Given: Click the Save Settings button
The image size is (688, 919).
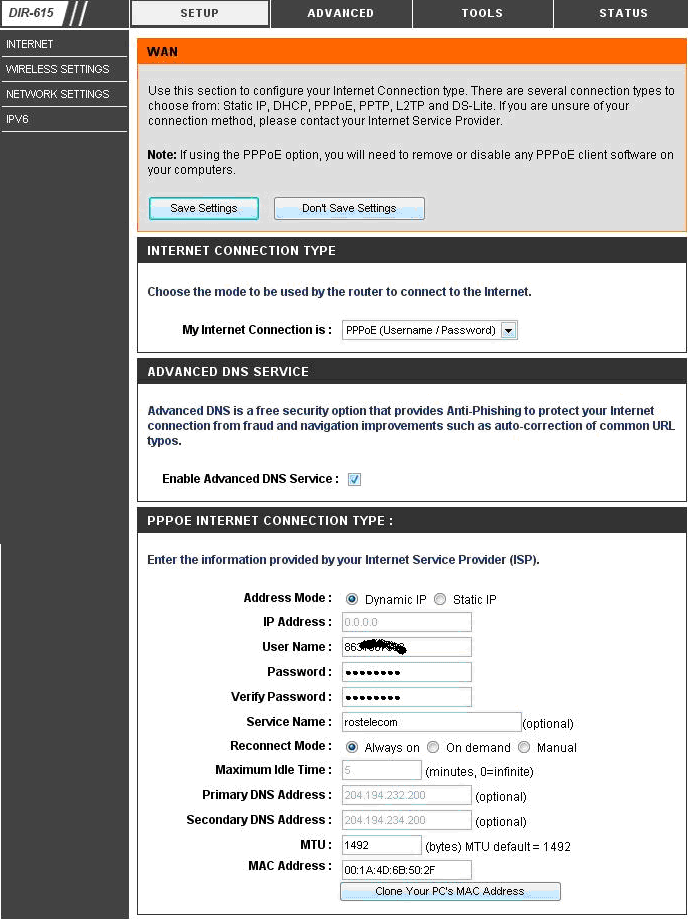Looking at the screenshot, I should coord(203,208).
